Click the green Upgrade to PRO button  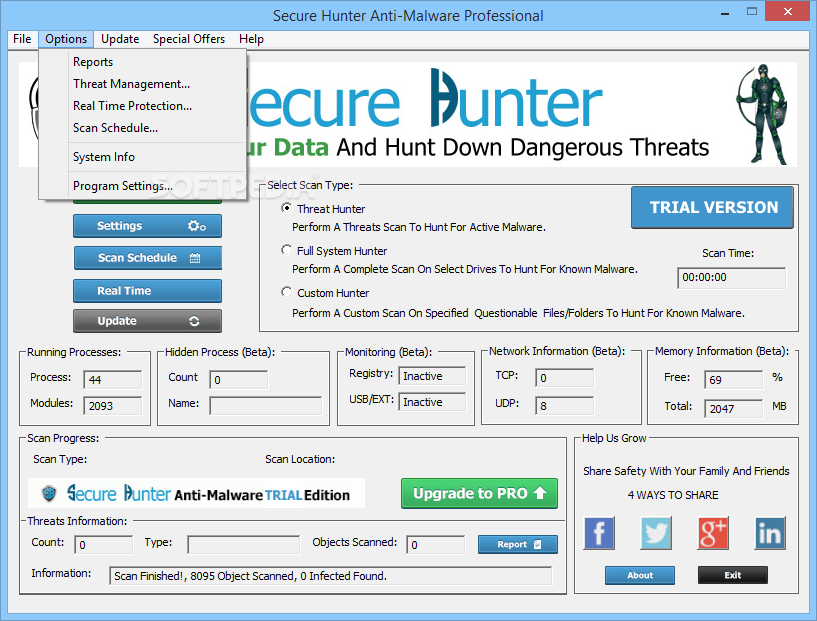pyautogui.click(x=479, y=493)
